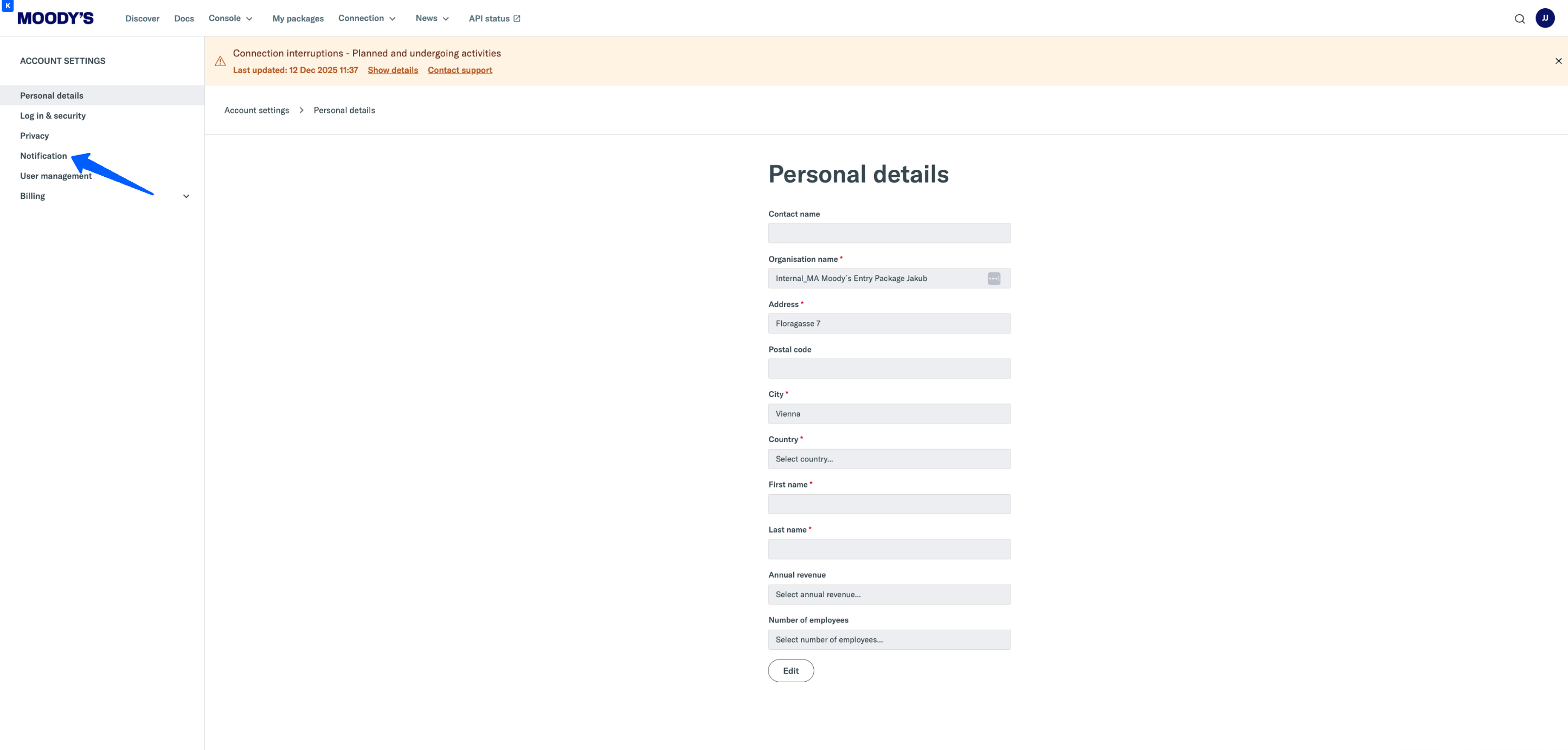Open the JJ user avatar menu
1568x750 pixels.
[1545, 18]
